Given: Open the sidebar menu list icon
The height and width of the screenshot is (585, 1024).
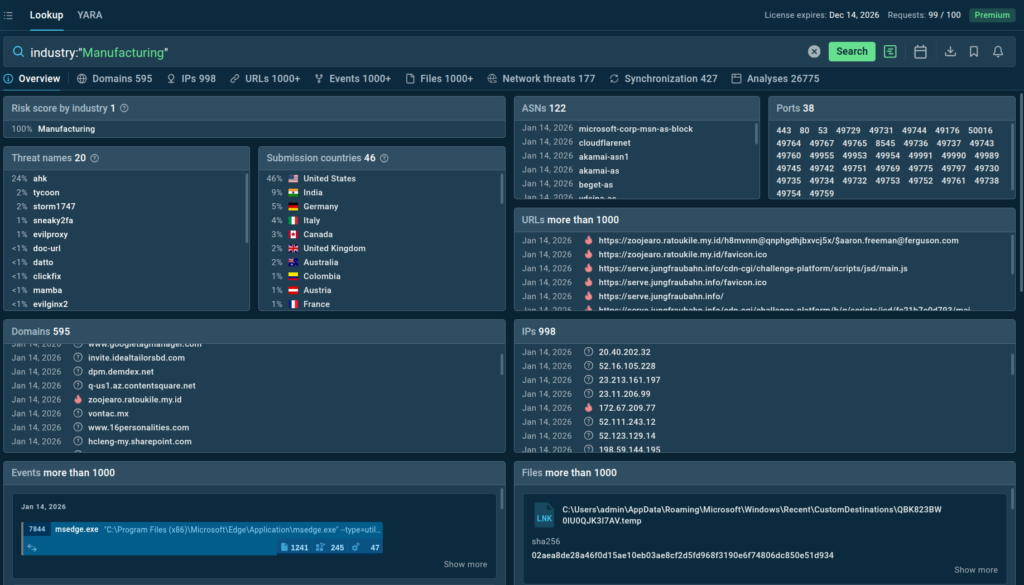Looking at the screenshot, I should pyautogui.click(x=9, y=15).
